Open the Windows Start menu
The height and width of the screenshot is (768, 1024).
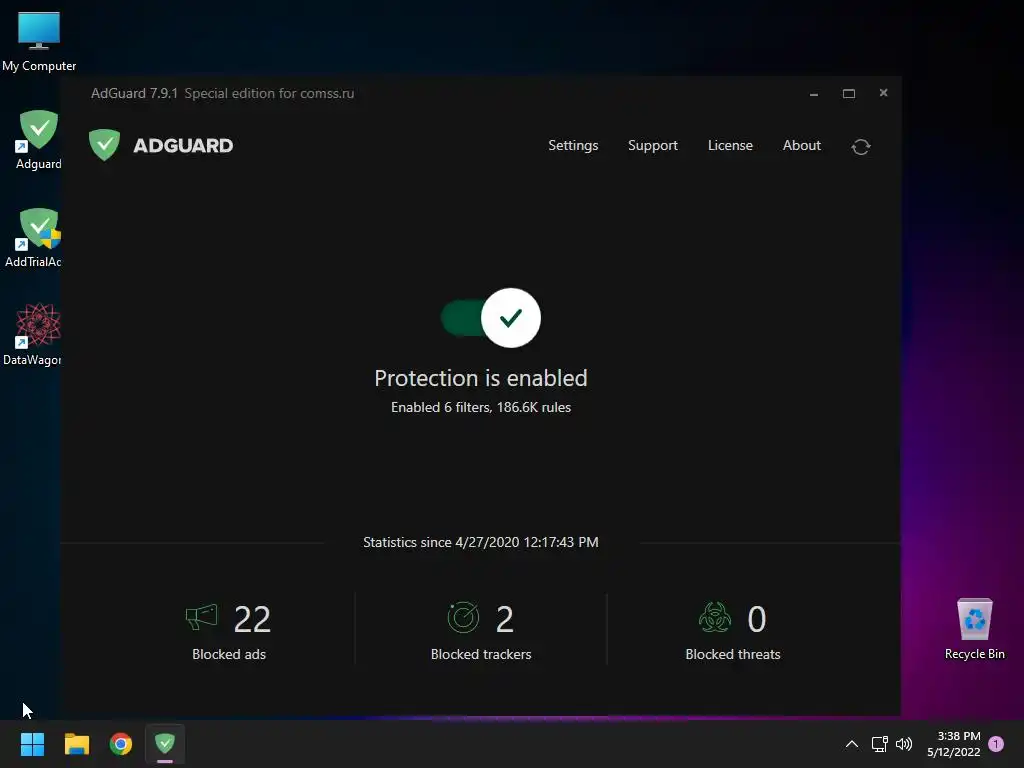pyautogui.click(x=32, y=744)
